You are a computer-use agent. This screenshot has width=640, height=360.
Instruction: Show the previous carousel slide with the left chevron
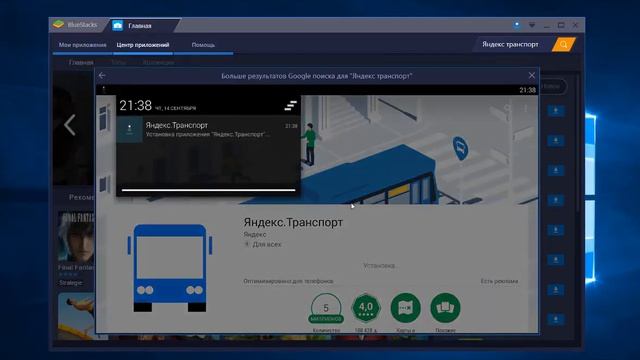click(70, 124)
